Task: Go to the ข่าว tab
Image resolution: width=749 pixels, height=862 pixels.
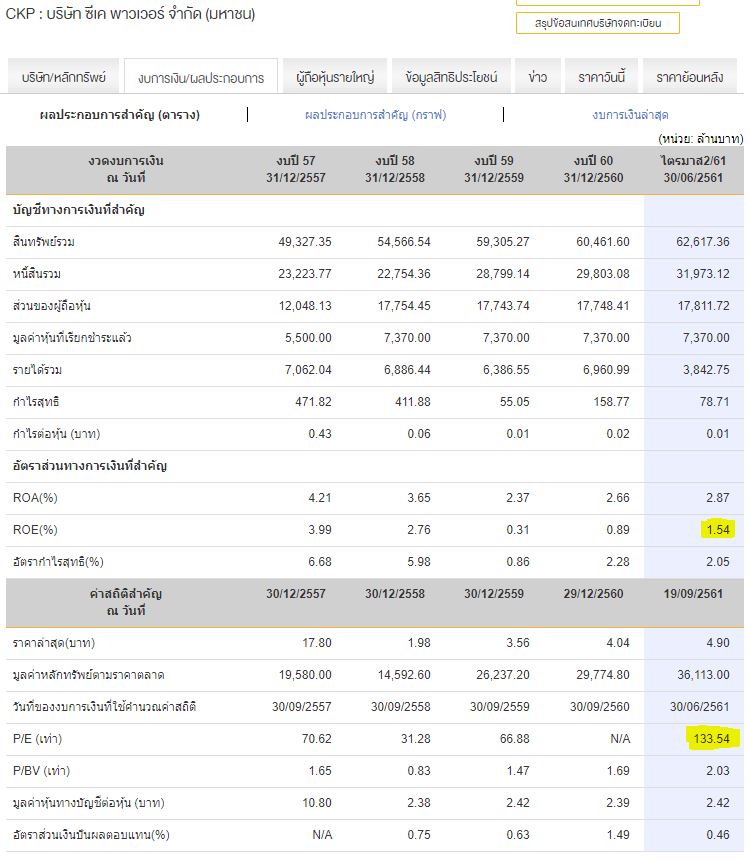Action: (537, 77)
